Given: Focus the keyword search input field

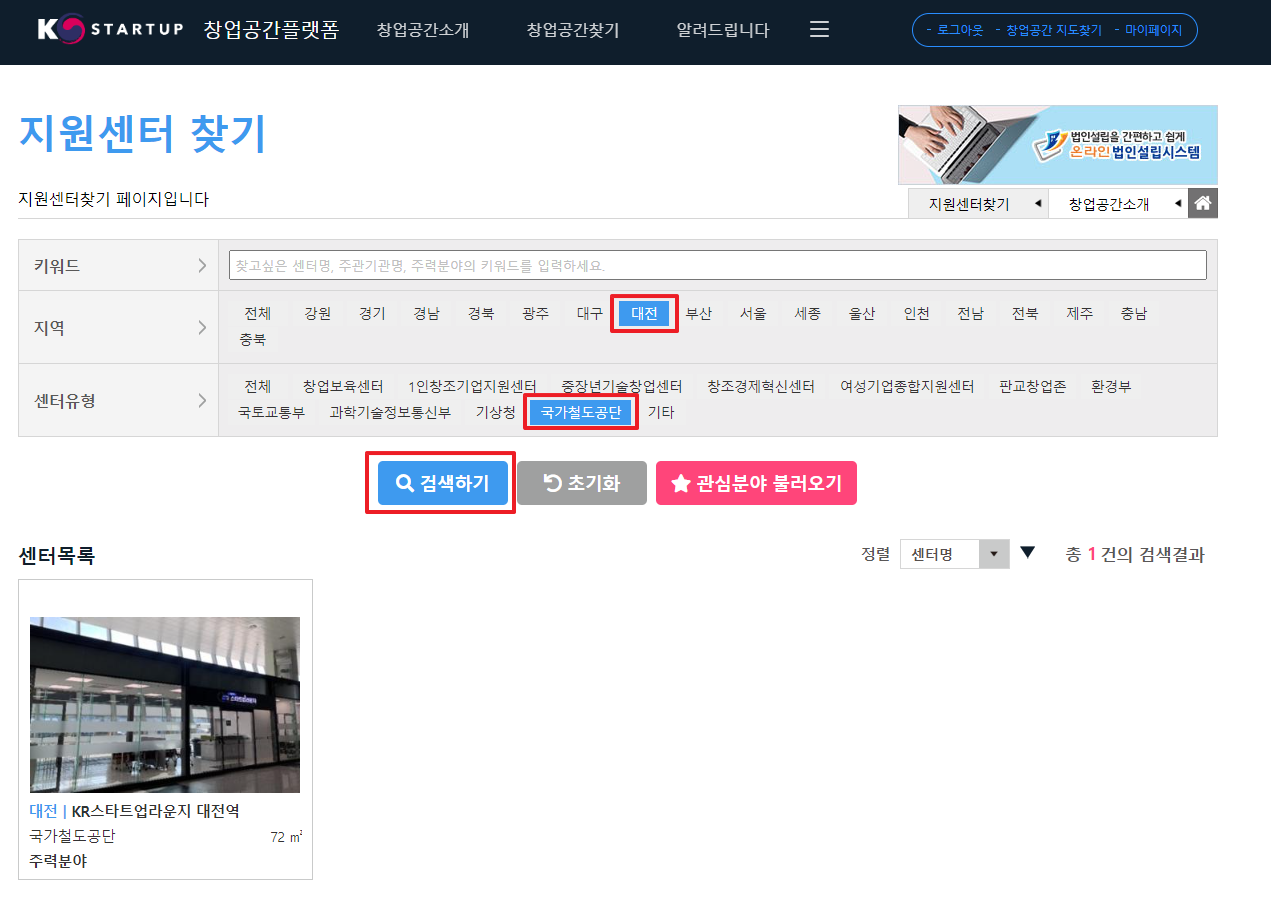Looking at the screenshot, I should 717,265.
